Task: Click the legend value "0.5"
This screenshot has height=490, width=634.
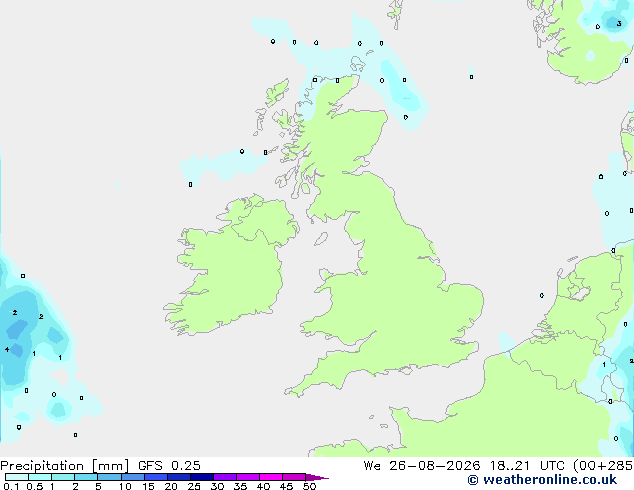Action: pyautogui.click(x=35, y=486)
